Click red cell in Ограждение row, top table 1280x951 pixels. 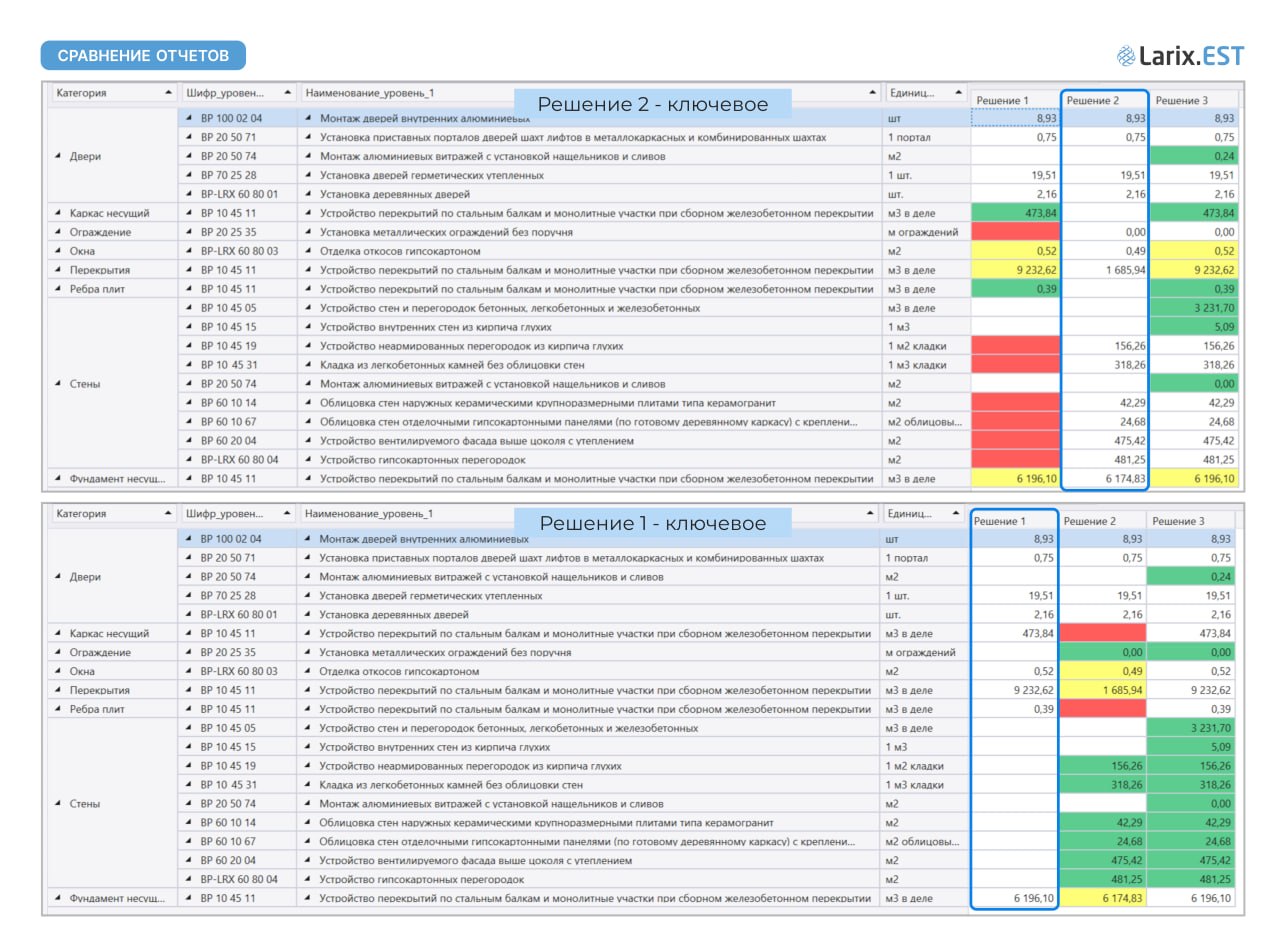tap(1015, 232)
